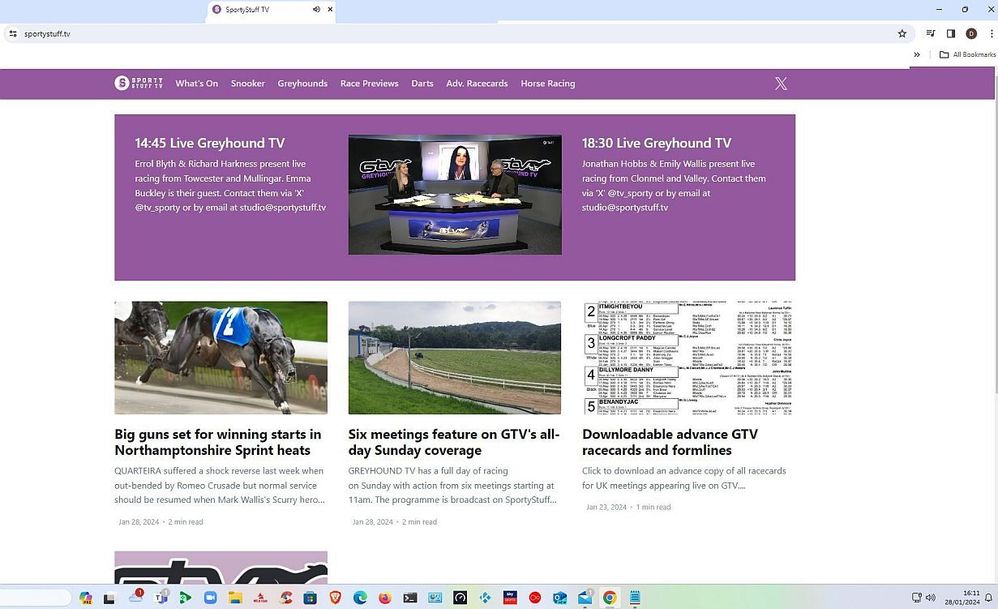Open Microsoft Edge from the taskbar
Screen dimensions: 998x609
click(x=360, y=598)
